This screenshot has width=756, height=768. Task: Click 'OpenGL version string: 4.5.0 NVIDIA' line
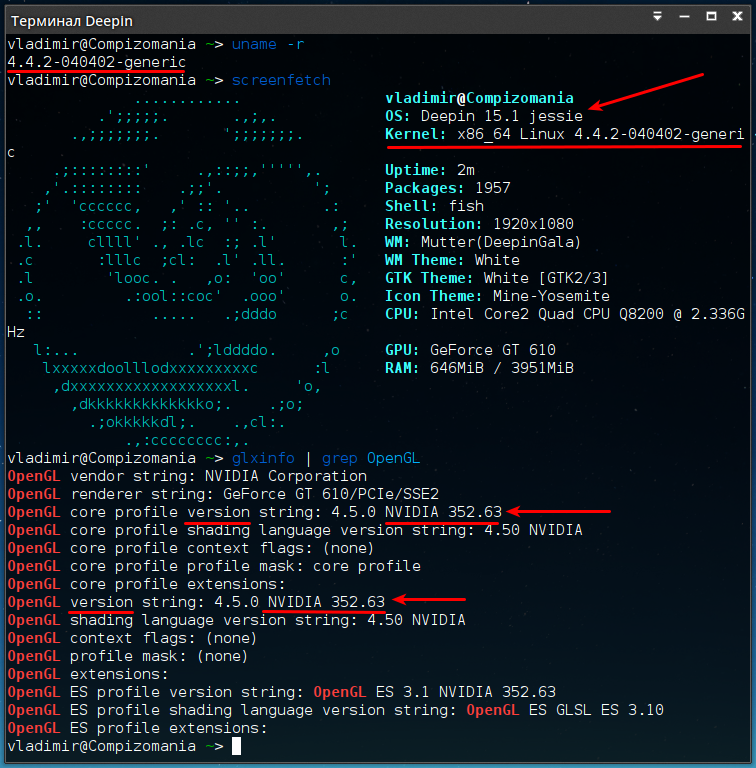tap(196, 602)
